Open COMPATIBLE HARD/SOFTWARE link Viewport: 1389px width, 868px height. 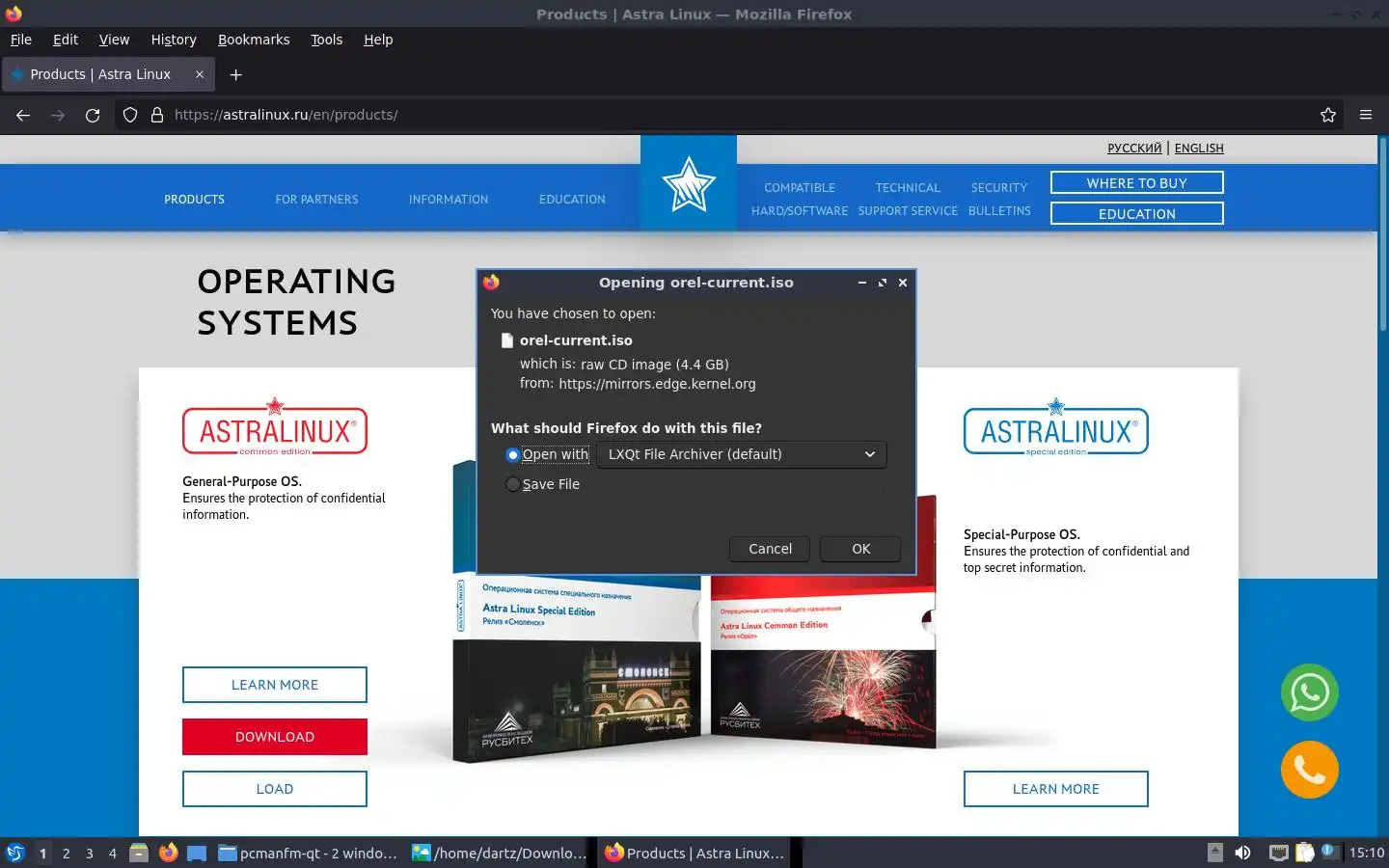point(800,200)
